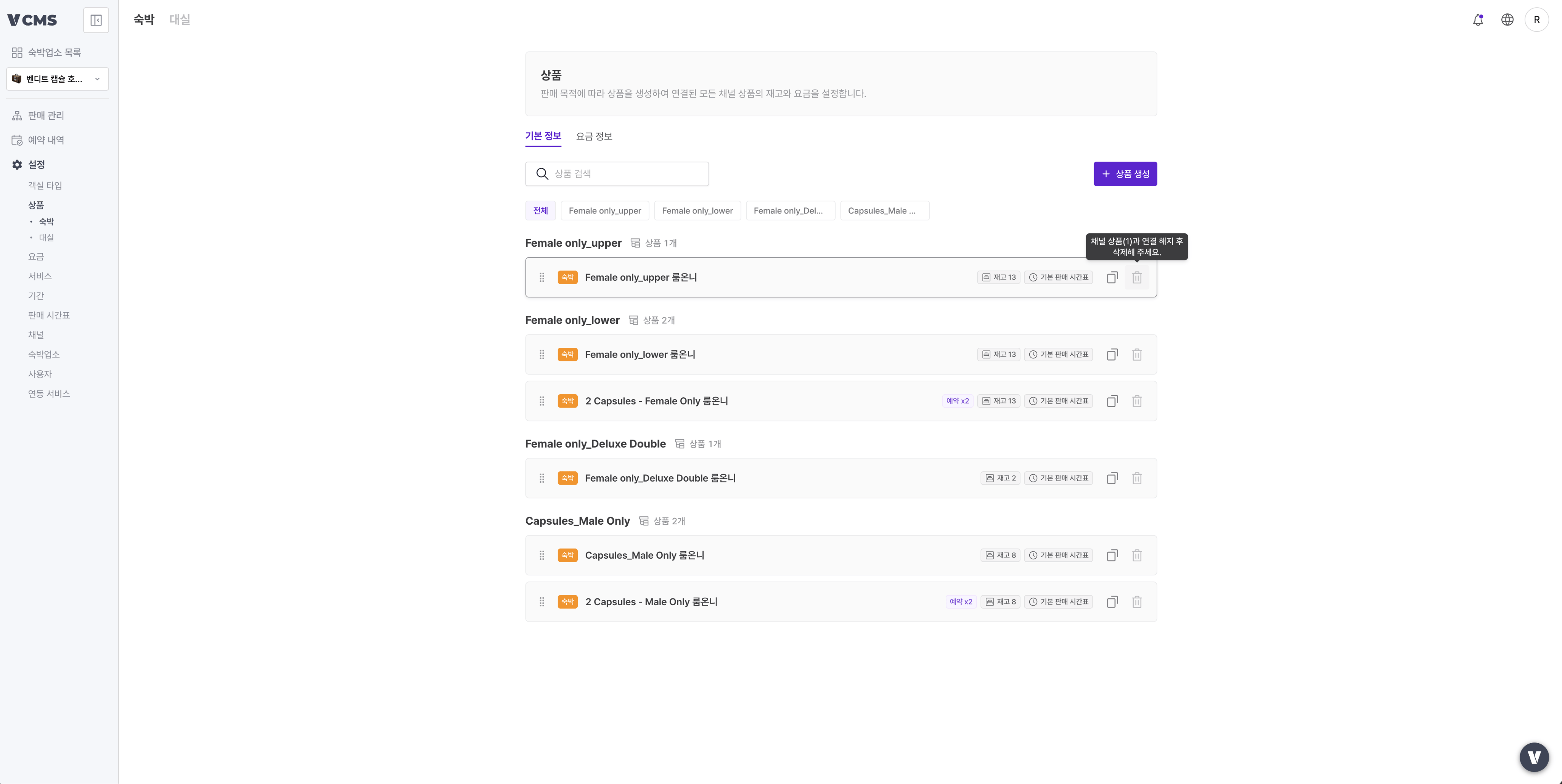Screen dimensions: 1562x784
Task: Open user profile avatar R
Action: 1536,20
